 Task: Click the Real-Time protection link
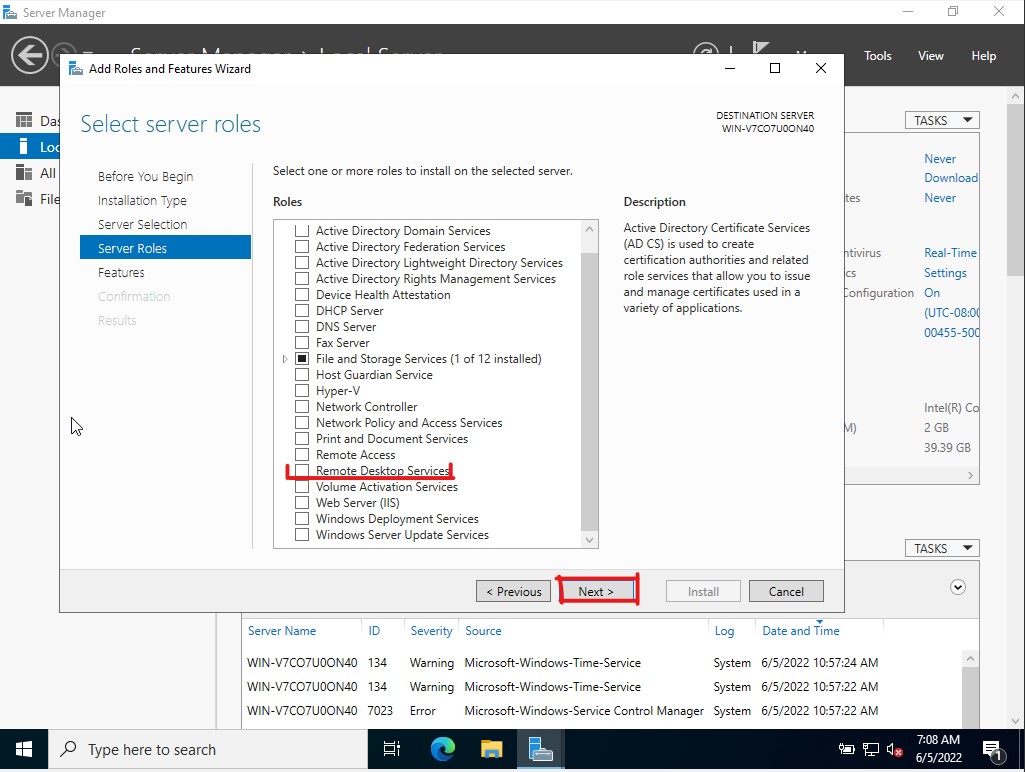click(950, 253)
